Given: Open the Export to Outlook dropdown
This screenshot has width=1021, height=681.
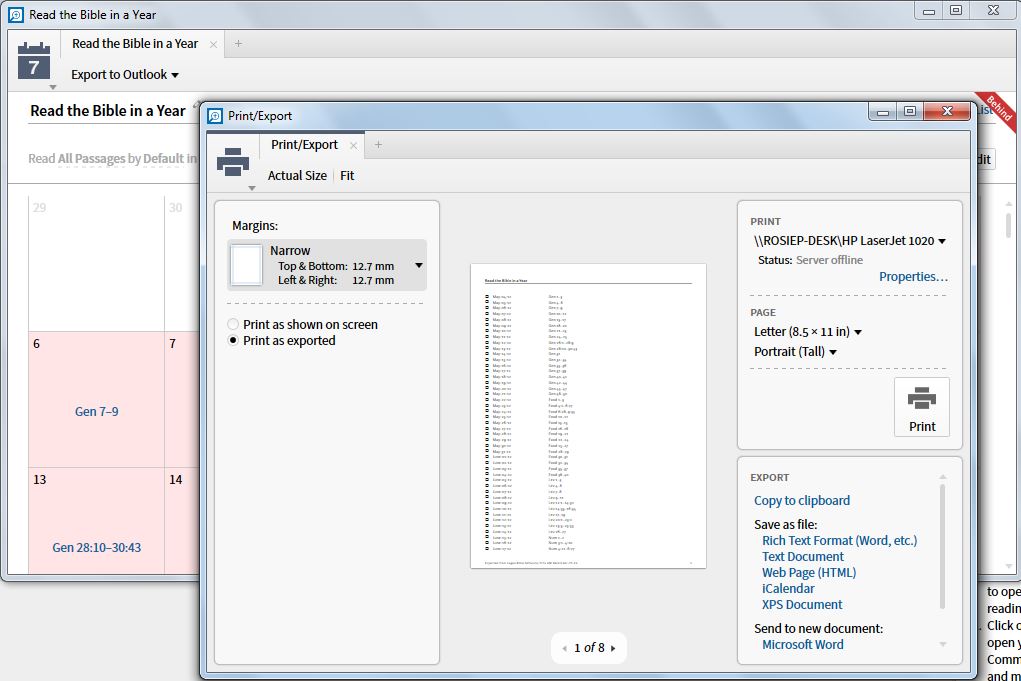Looking at the screenshot, I should (x=125, y=75).
